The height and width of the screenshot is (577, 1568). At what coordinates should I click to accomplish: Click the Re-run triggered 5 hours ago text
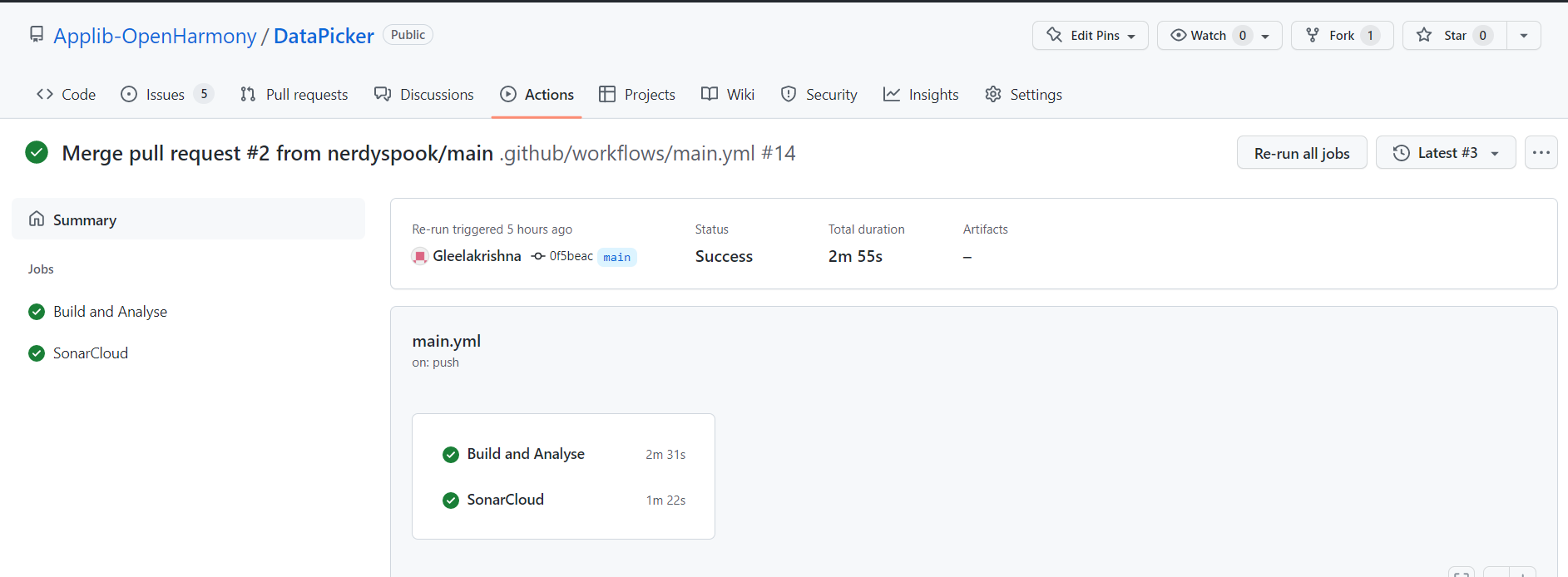coord(492,229)
